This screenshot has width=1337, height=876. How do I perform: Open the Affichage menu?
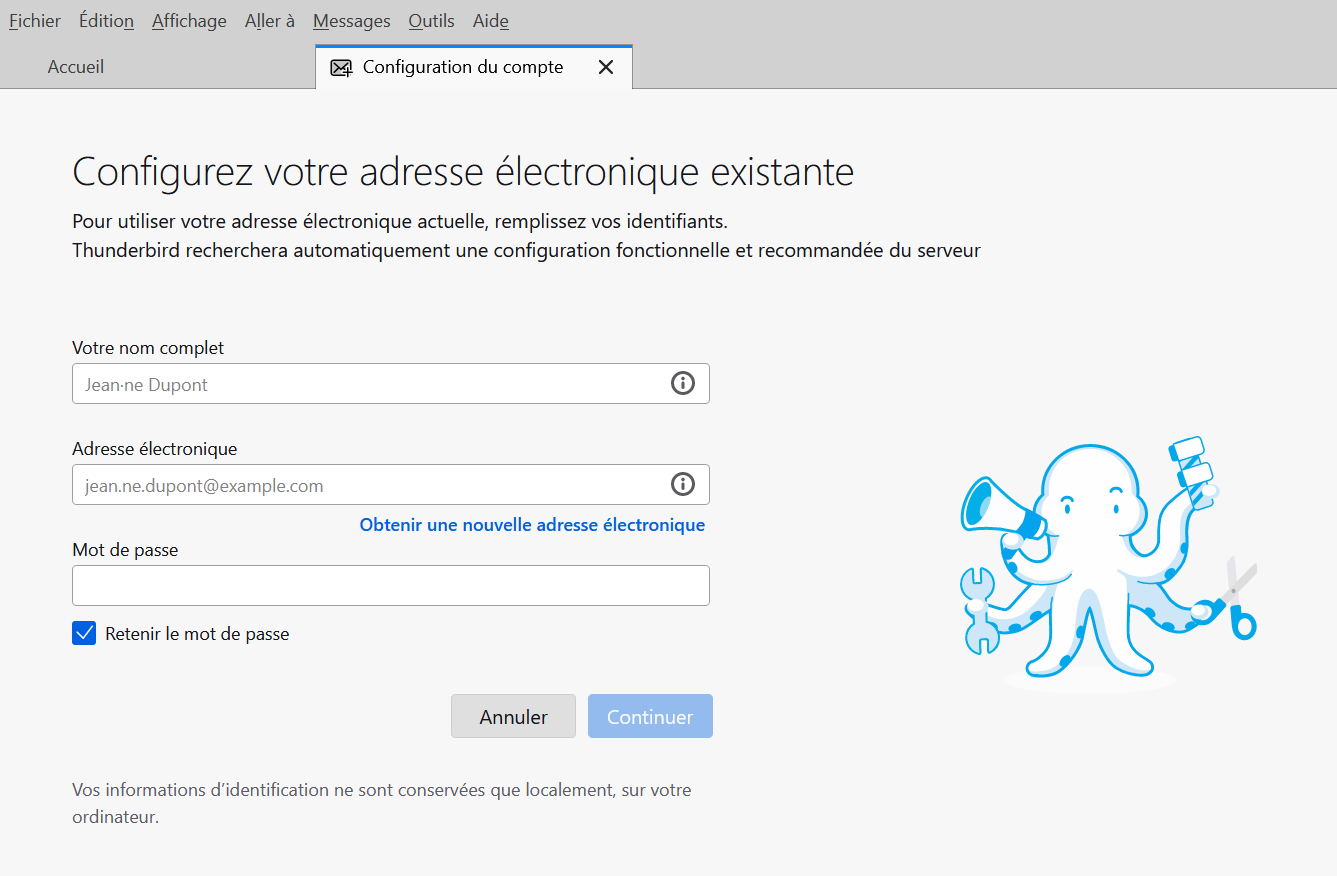click(x=189, y=21)
